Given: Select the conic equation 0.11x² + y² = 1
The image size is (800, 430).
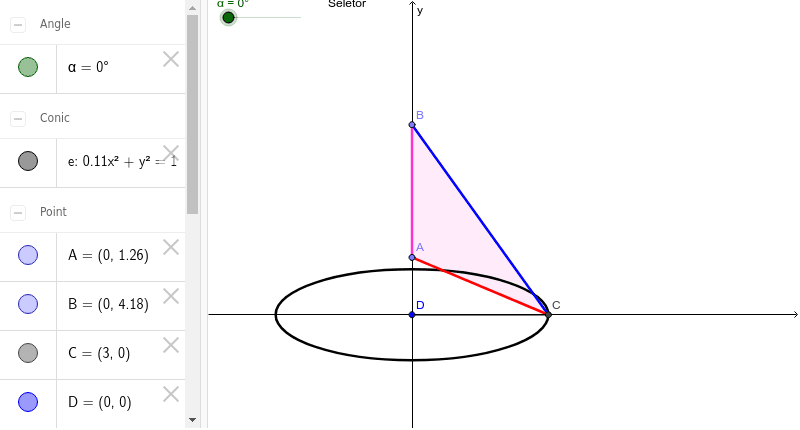Looking at the screenshot, I should 122,161.
